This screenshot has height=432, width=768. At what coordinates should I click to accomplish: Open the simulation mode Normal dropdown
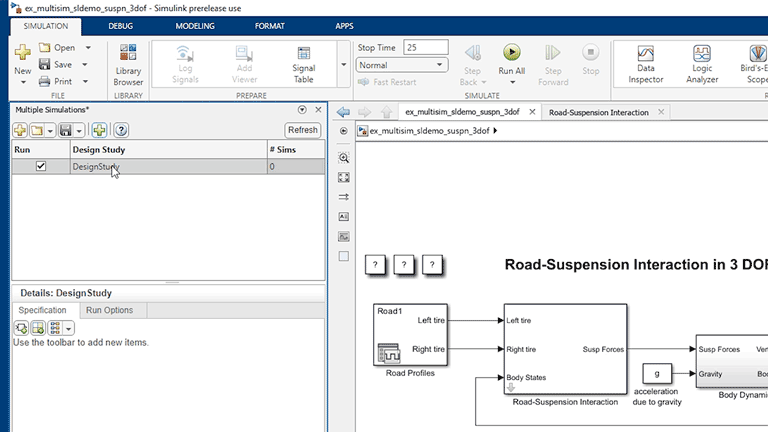(401, 65)
